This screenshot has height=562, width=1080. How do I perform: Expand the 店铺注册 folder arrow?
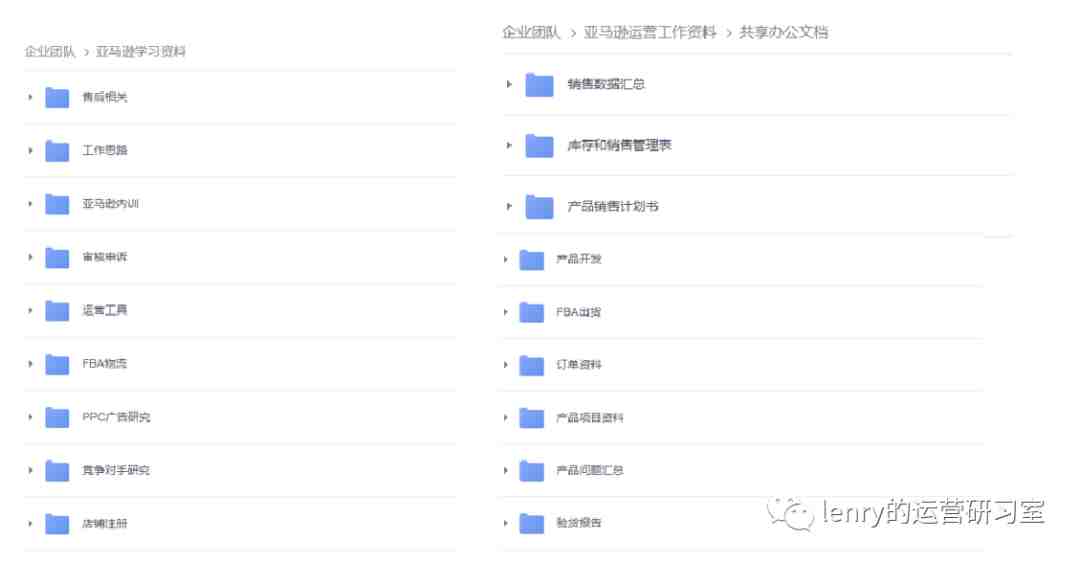(30, 523)
